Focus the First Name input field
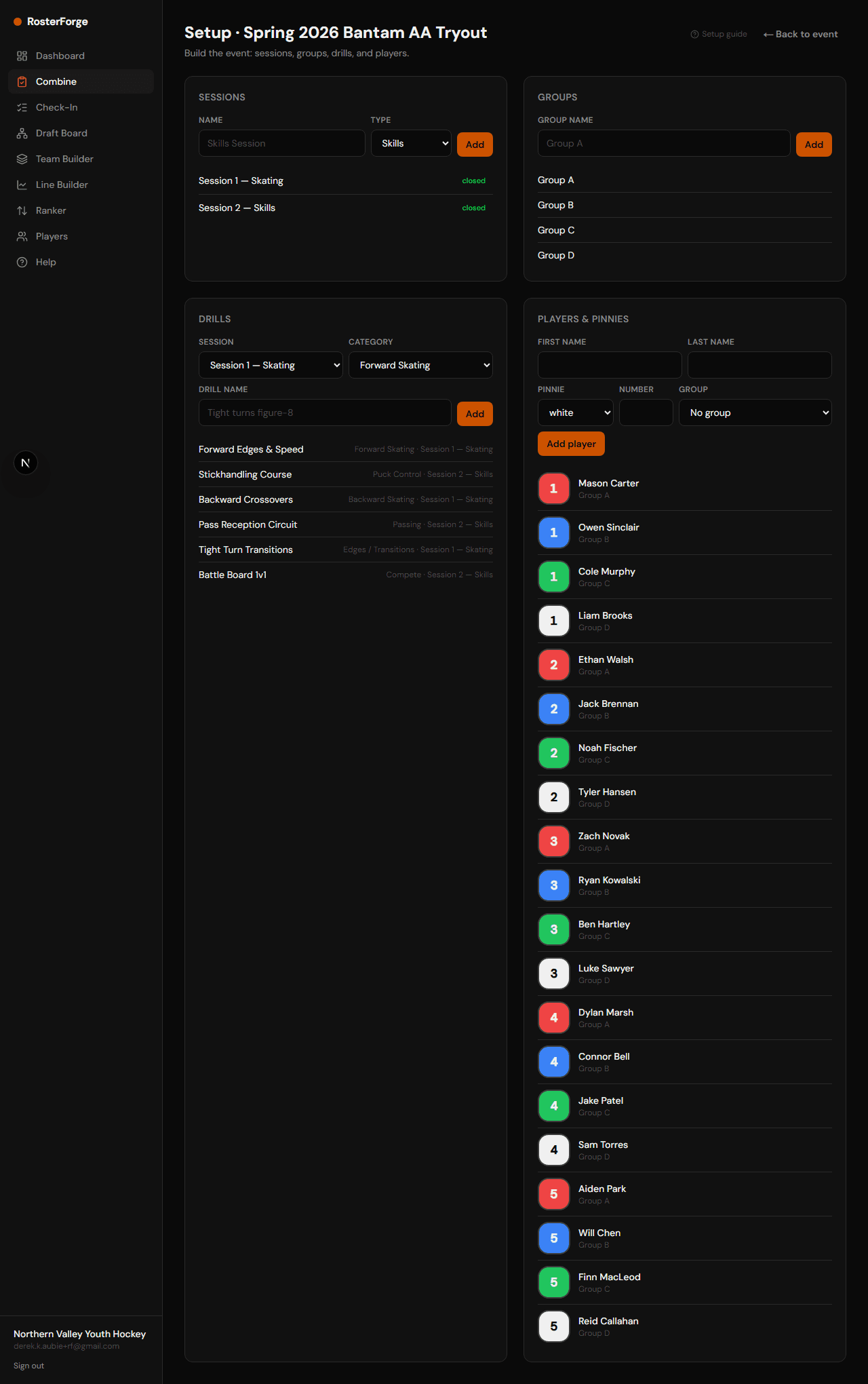Image resolution: width=868 pixels, height=1384 pixels. pyautogui.click(x=610, y=365)
